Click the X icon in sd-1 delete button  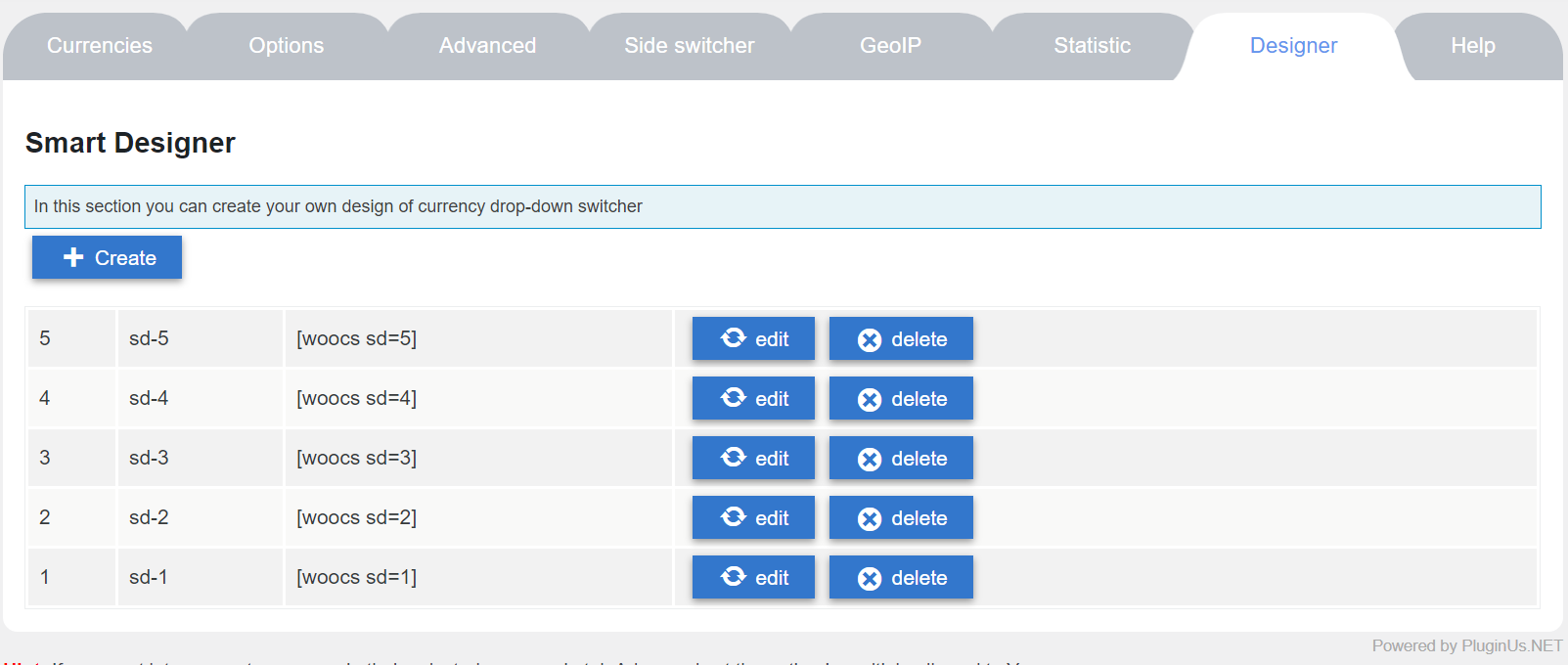click(x=870, y=579)
